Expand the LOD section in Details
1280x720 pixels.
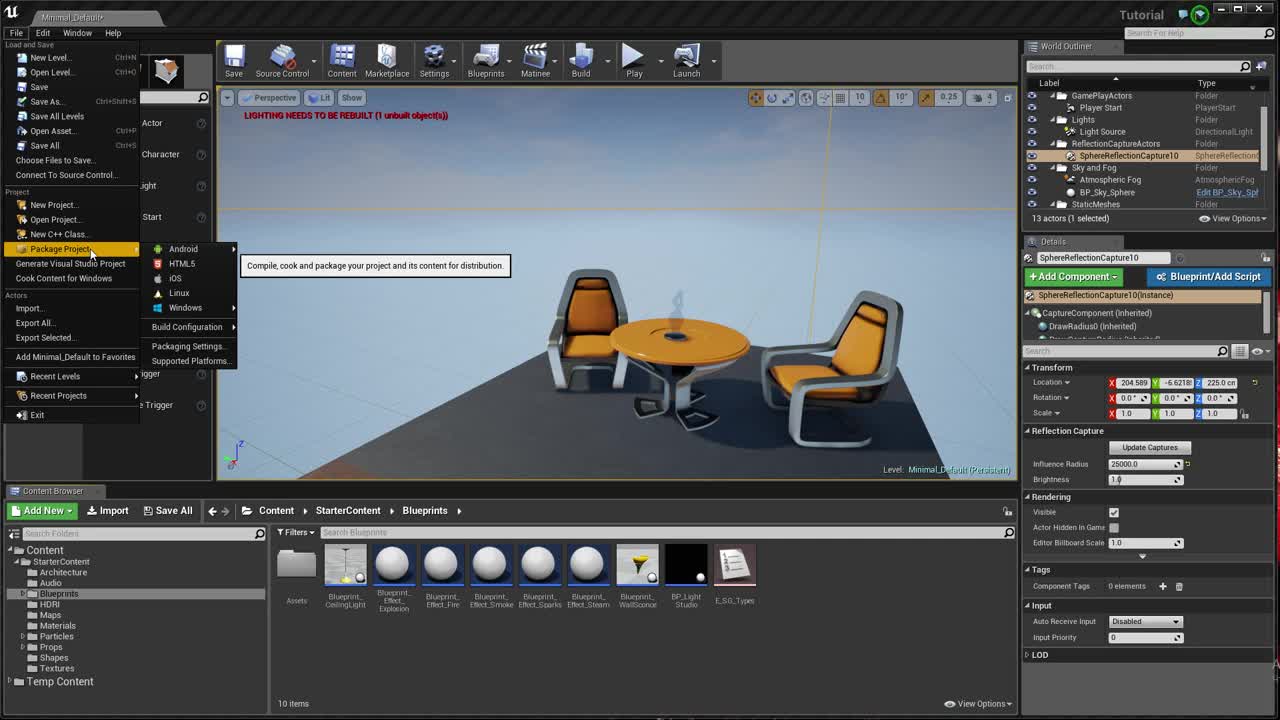click(1027, 655)
